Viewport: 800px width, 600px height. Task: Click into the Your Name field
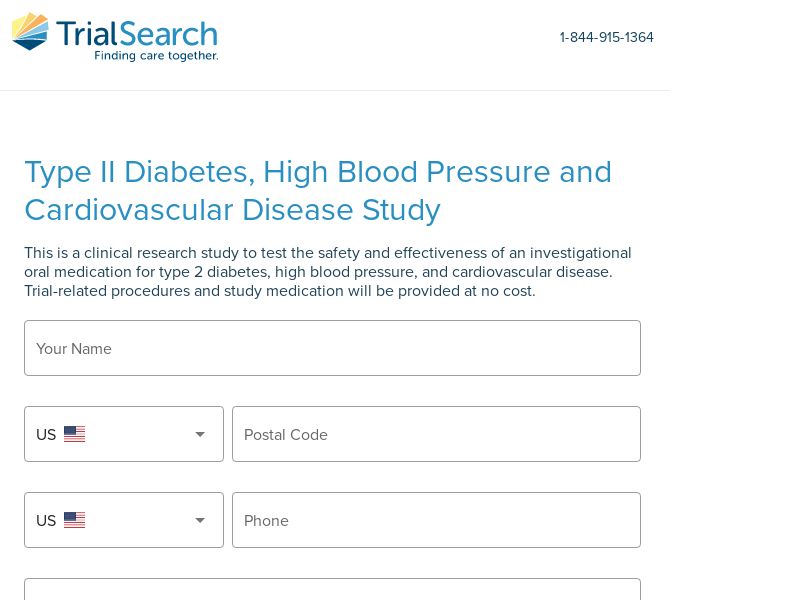(x=332, y=348)
